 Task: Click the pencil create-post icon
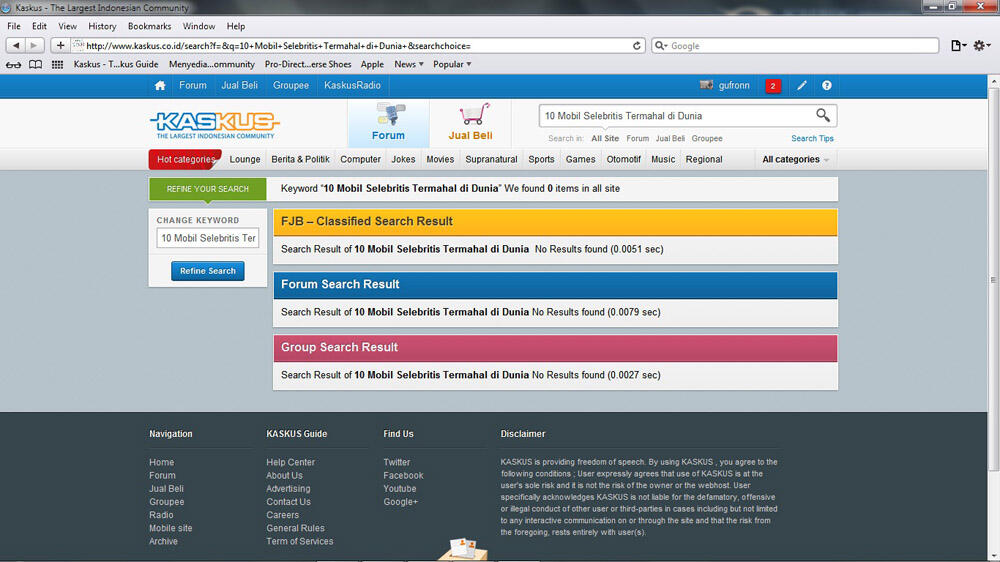point(802,85)
